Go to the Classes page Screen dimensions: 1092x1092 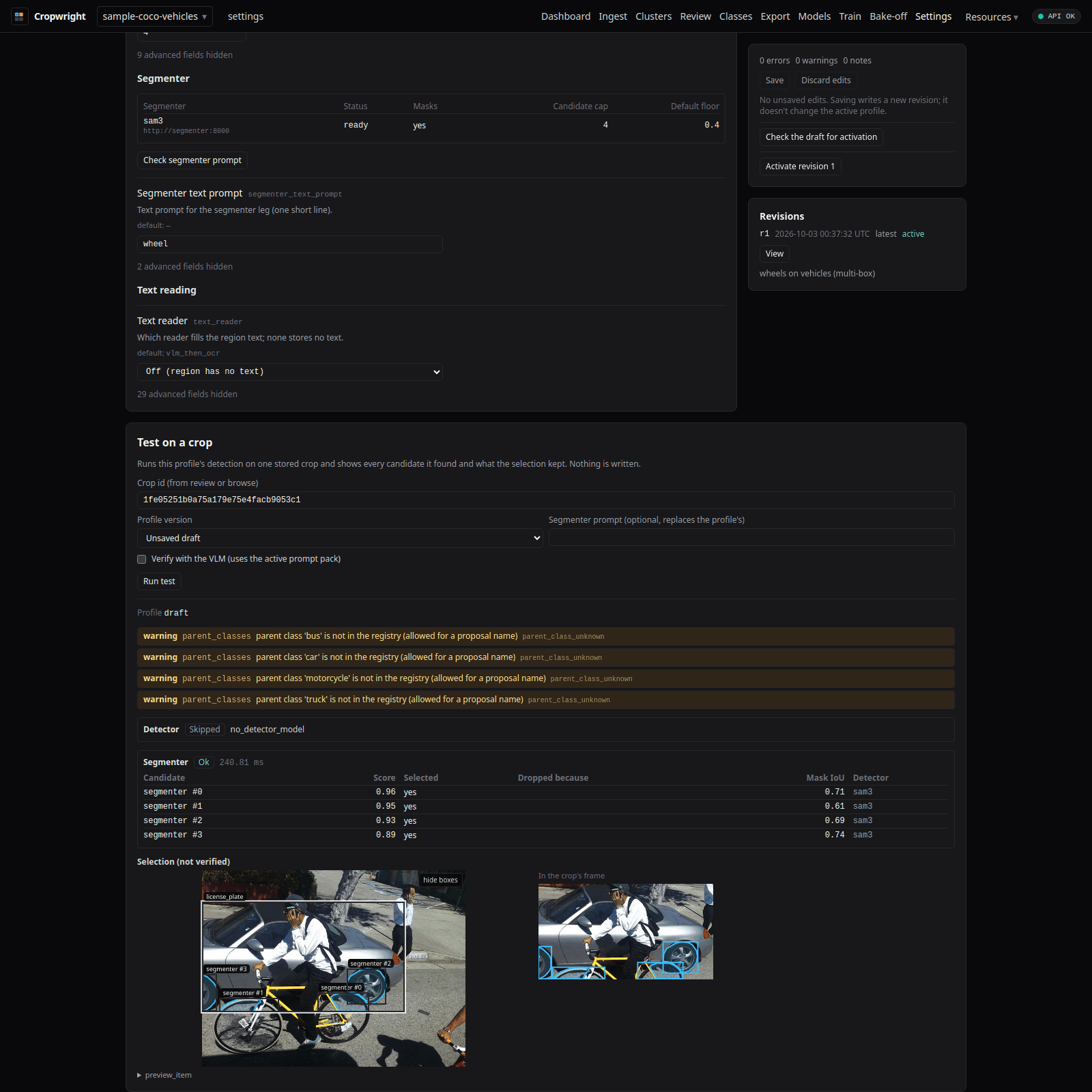[736, 16]
